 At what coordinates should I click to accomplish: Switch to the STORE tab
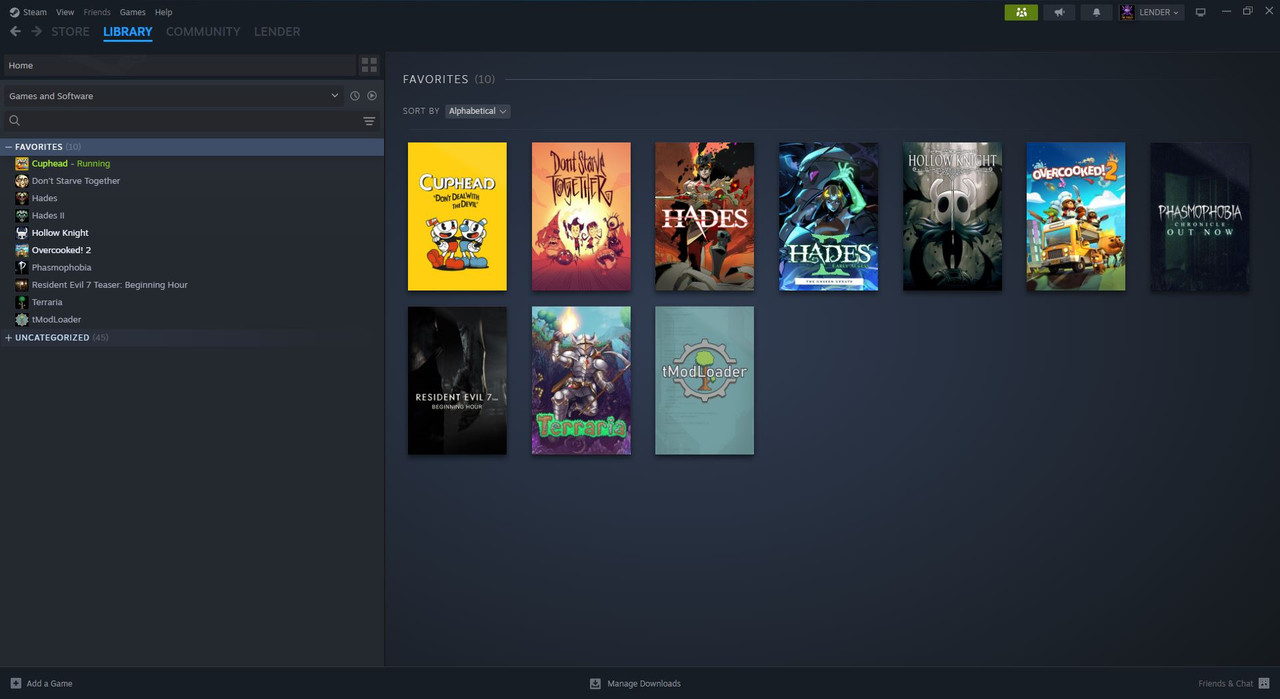(x=70, y=32)
